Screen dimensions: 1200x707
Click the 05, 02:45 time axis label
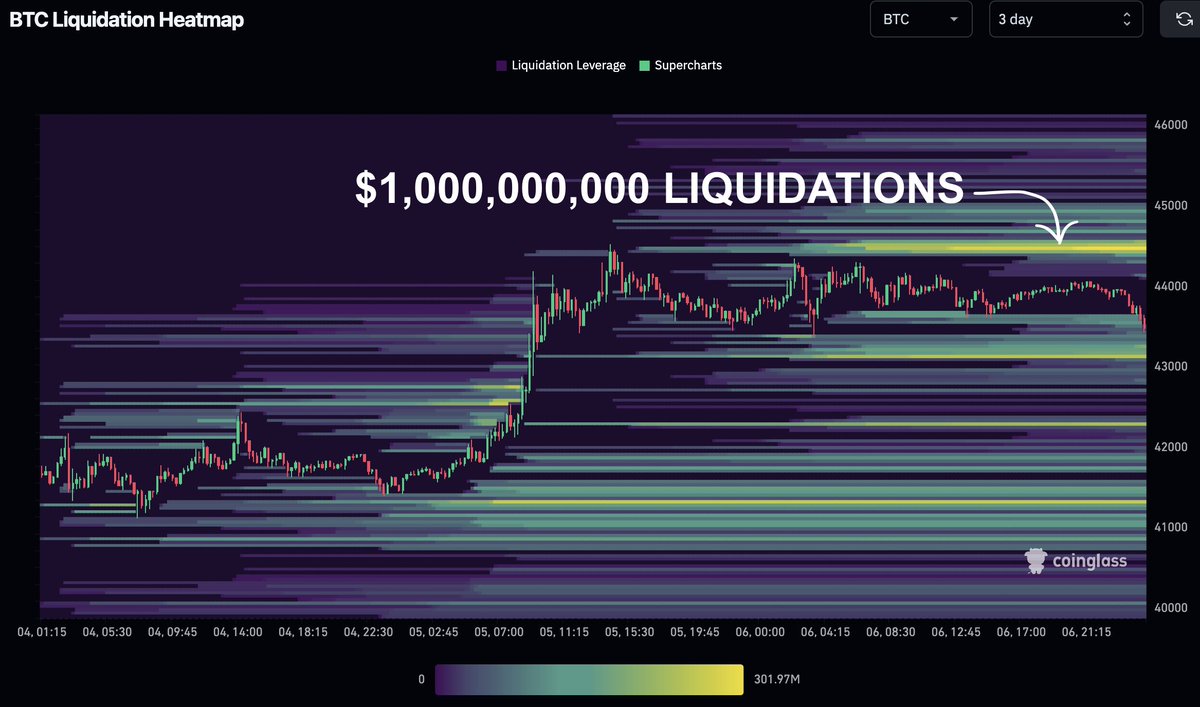click(433, 632)
